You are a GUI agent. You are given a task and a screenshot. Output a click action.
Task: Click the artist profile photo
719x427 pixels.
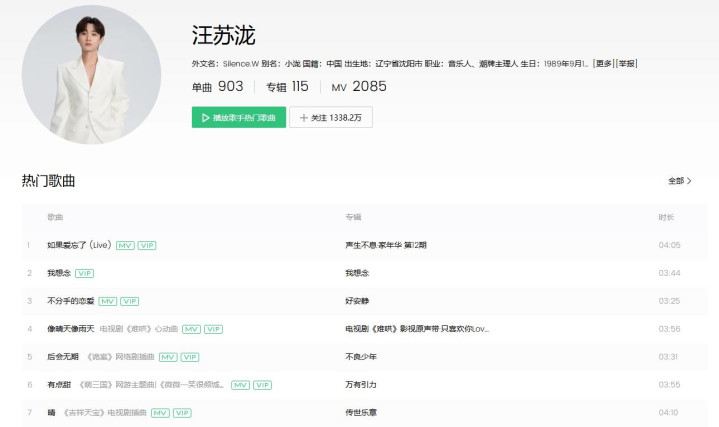coord(91,75)
